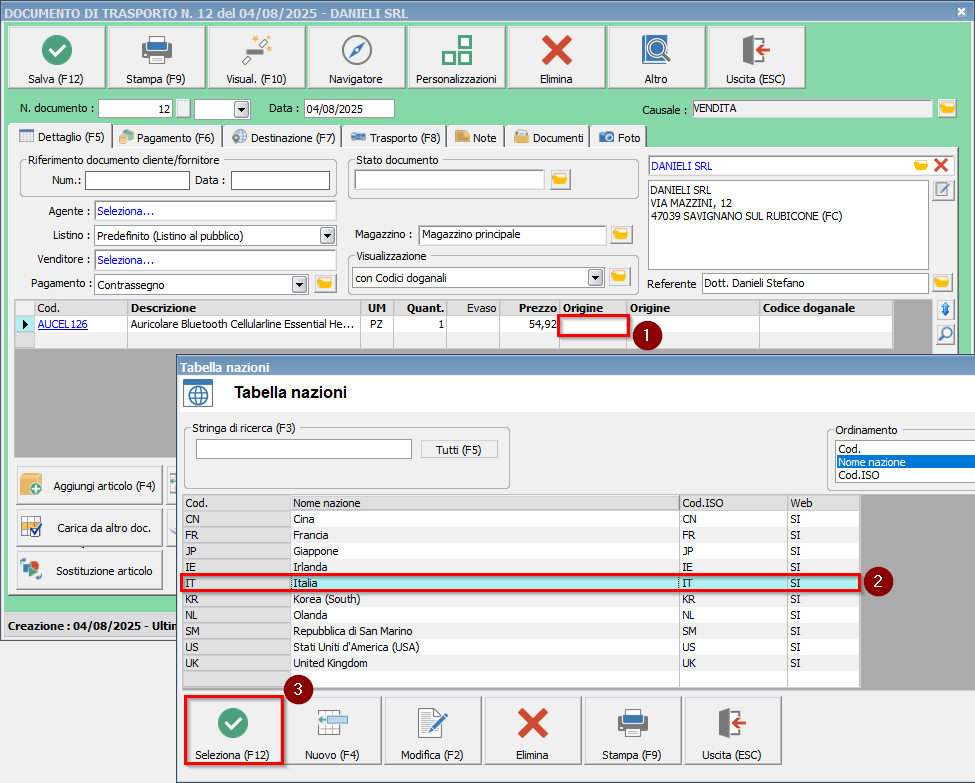
Task: Click the Salva (F12) toolbar button
Action: pyautogui.click(x=56, y=57)
